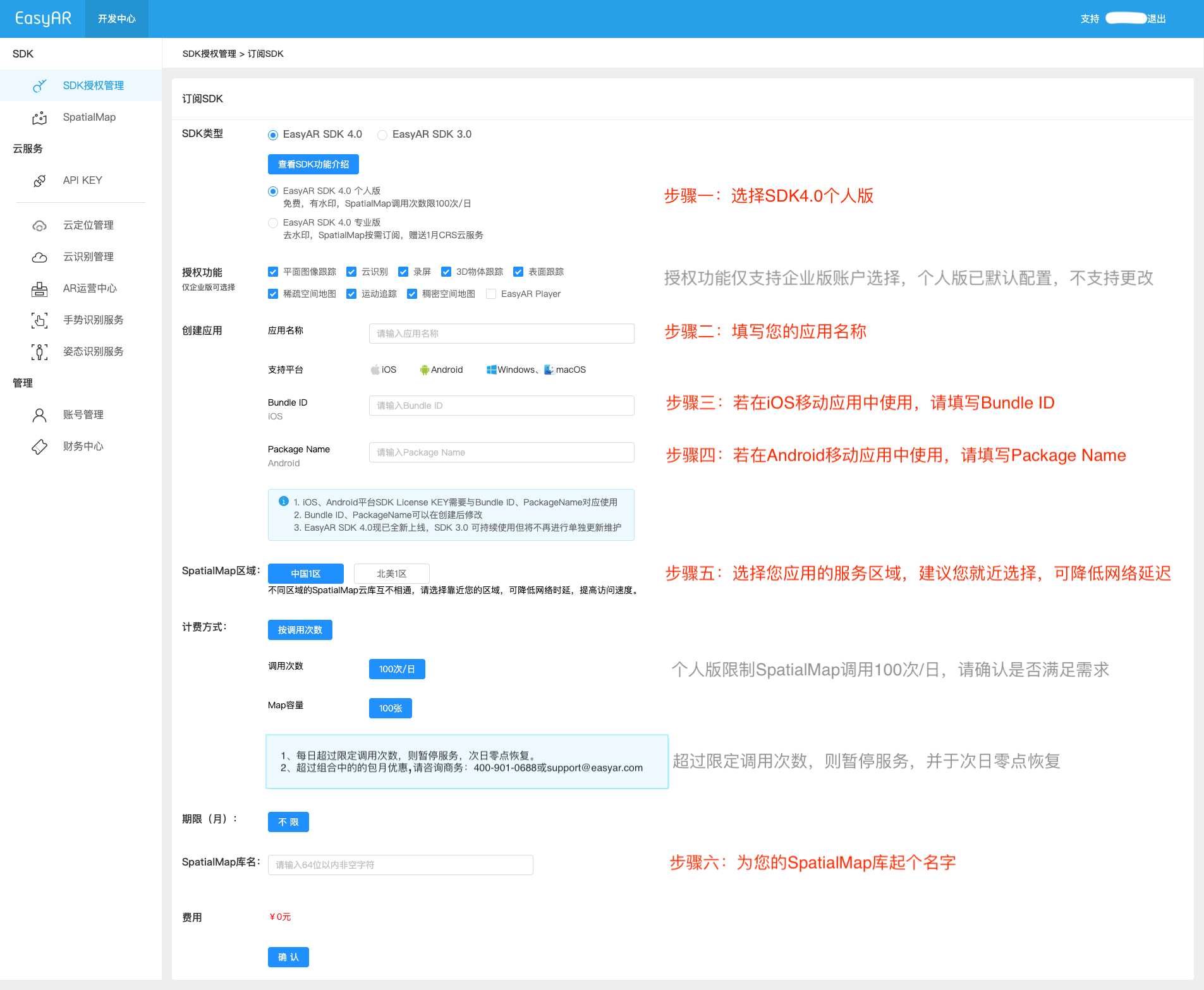Toggle 录屏 checkbox

point(403,272)
